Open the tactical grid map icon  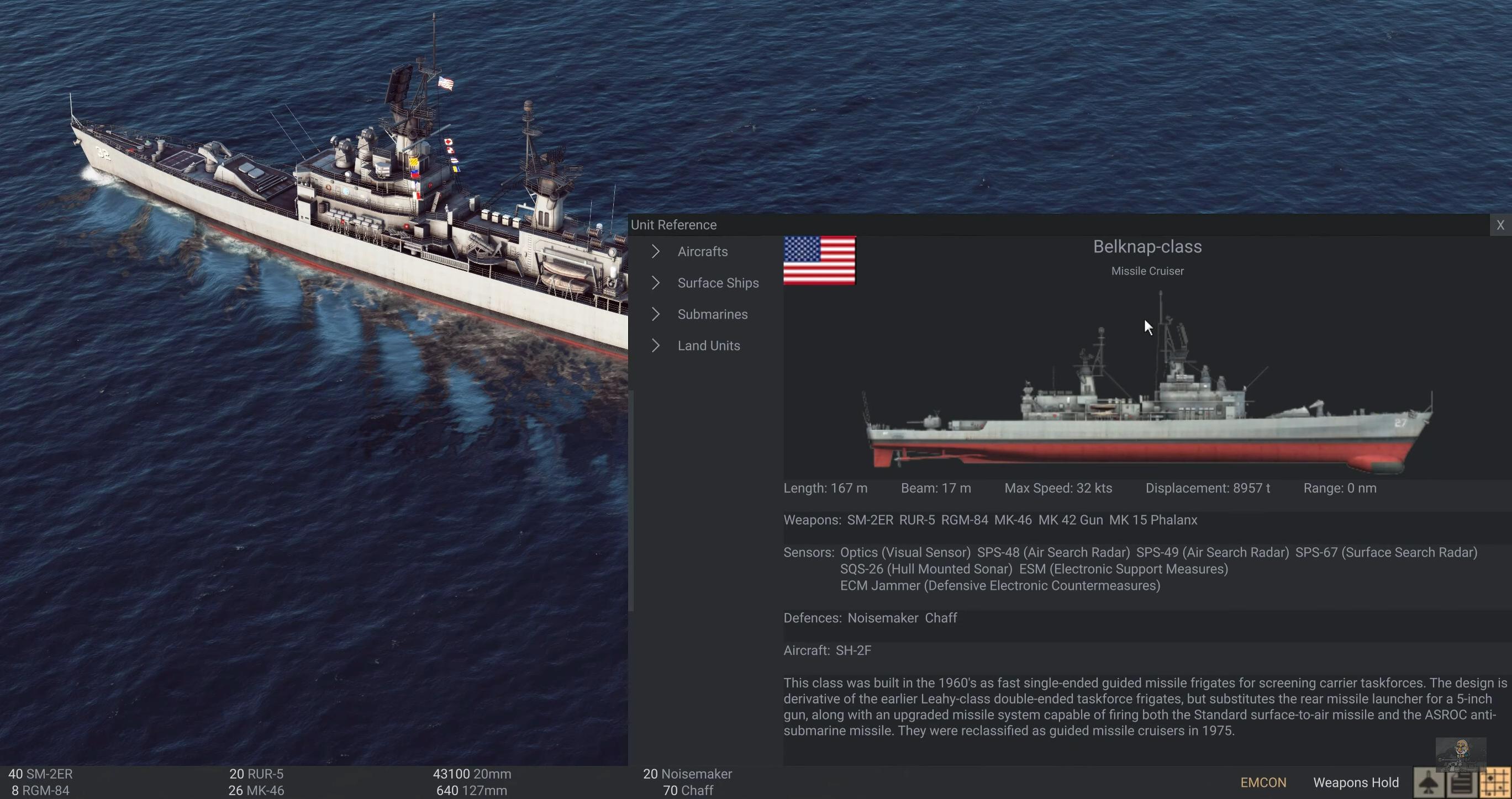pos(1494,783)
